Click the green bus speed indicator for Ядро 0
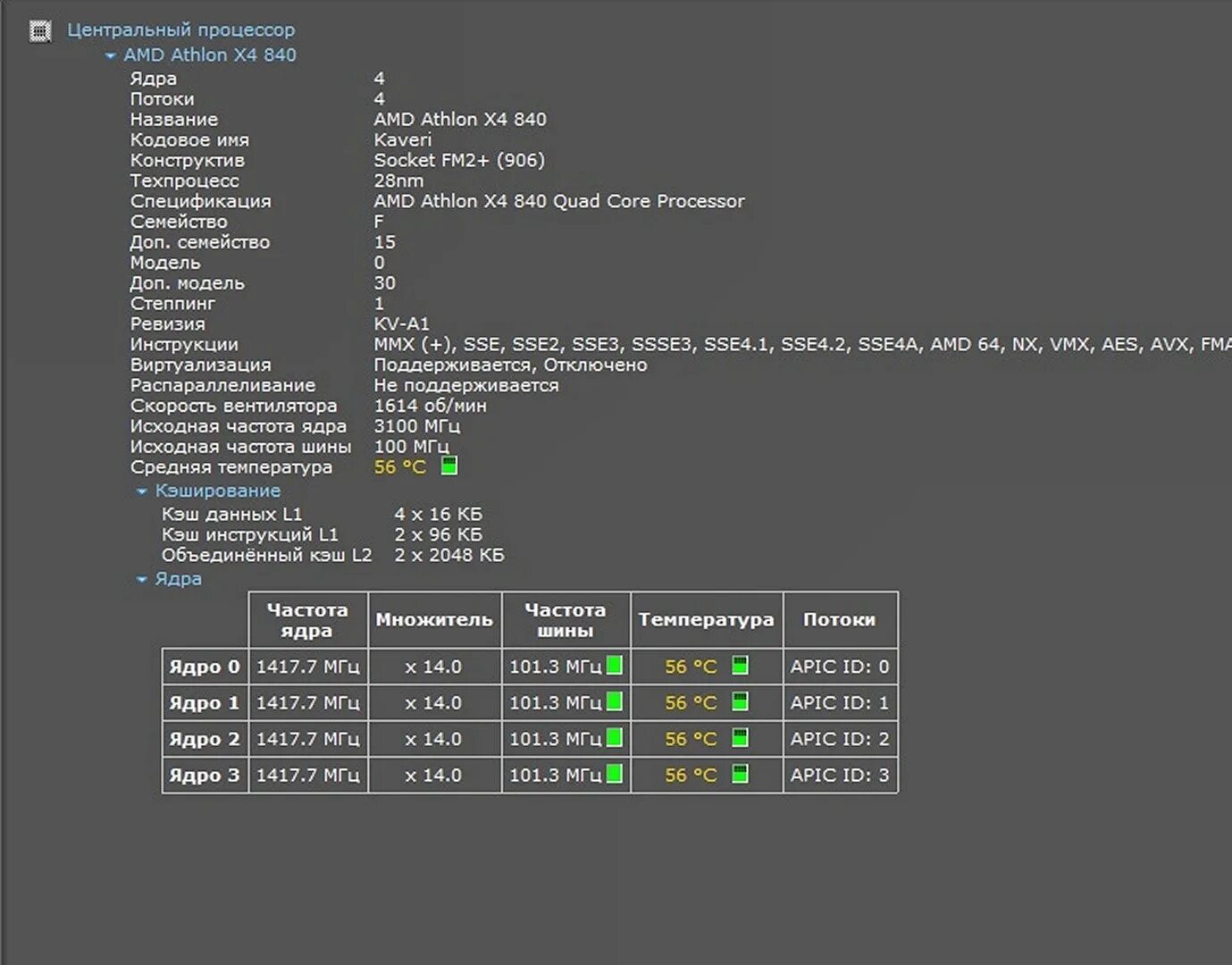The width and height of the screenshot is (1232, 965). coord(615,665)
